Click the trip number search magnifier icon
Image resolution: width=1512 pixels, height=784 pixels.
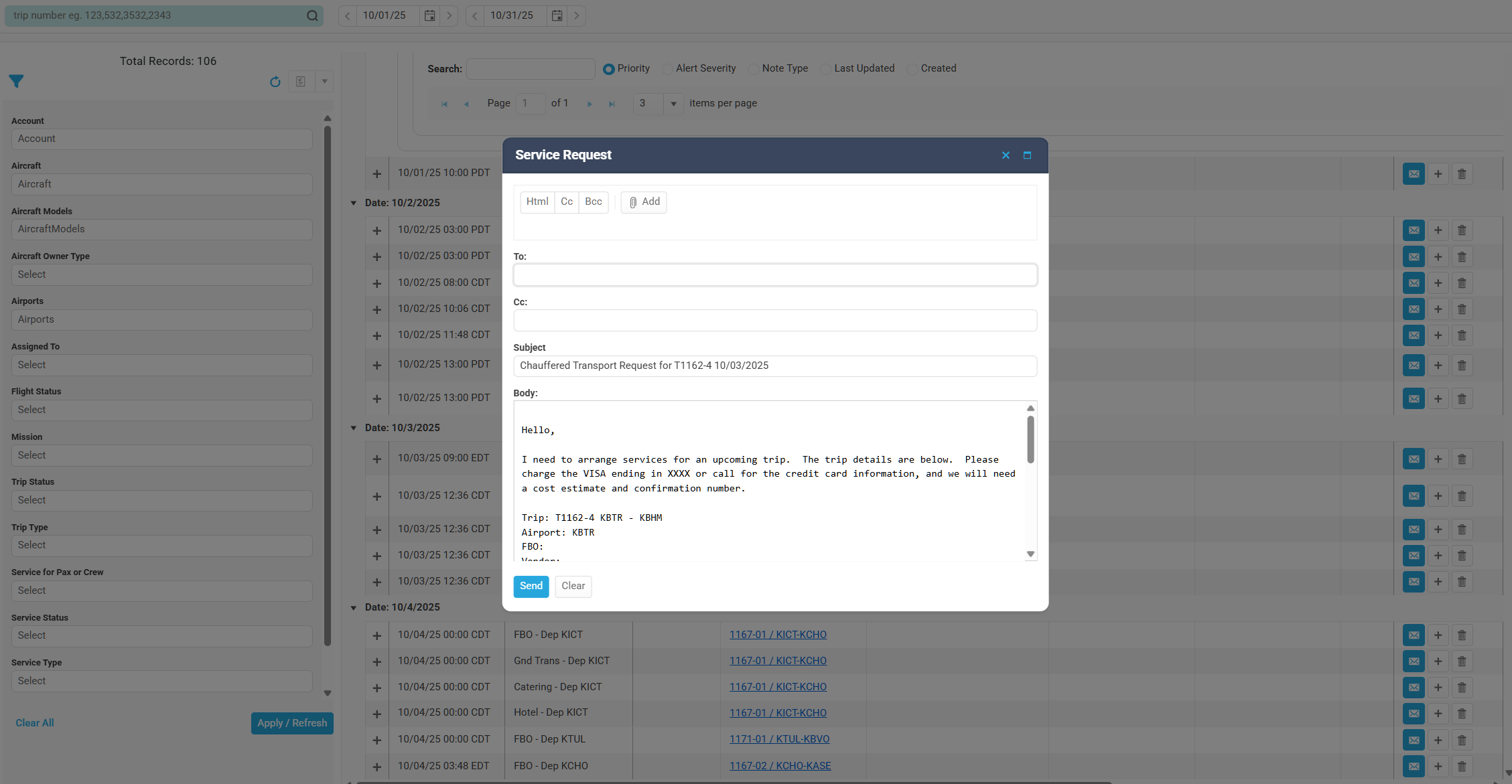click(312, 15)
